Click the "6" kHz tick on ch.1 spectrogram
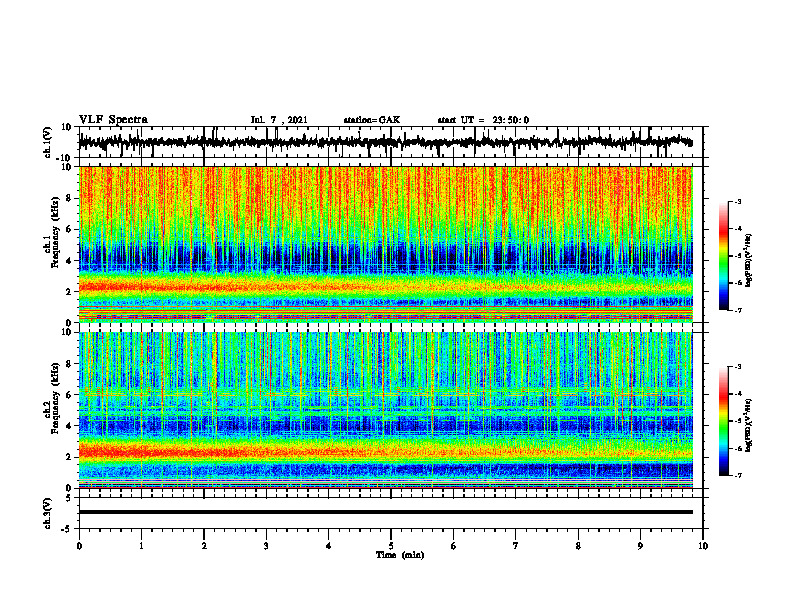 pyautogui.click(x=70, y=229)
